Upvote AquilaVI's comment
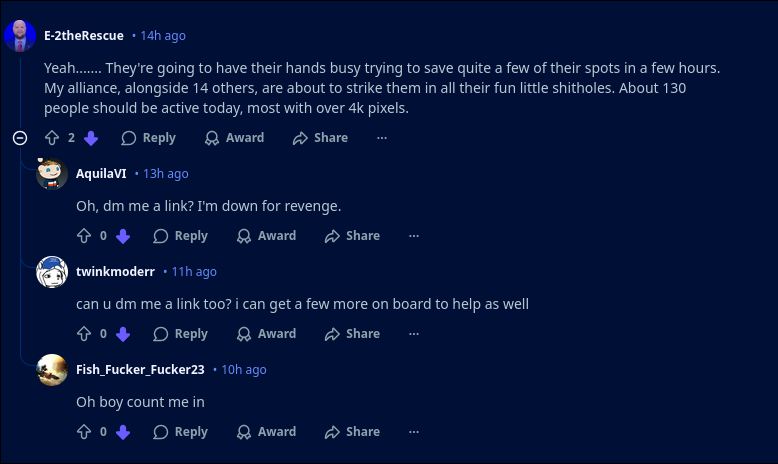Viewport: 778px width, 464px height. click(x=84, y=236)
